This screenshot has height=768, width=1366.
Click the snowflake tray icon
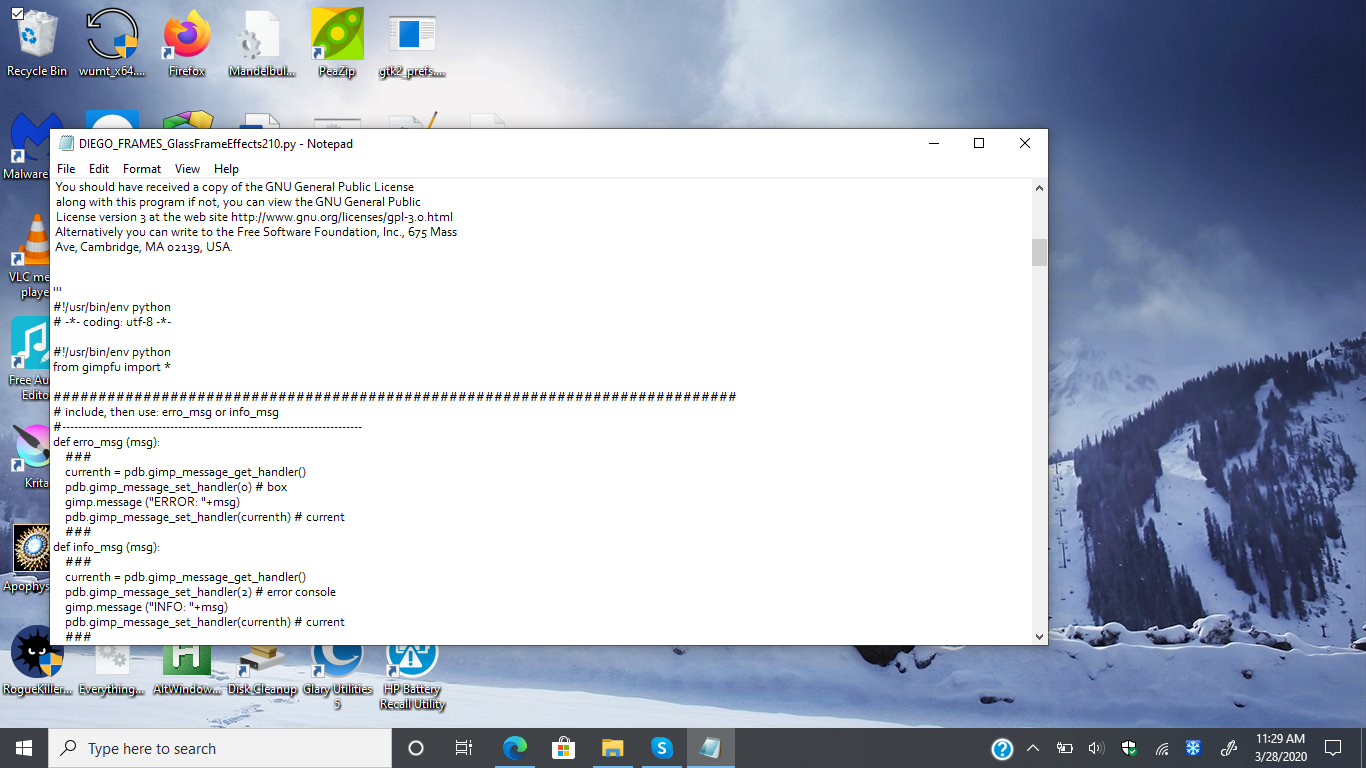click(1193, 748)
